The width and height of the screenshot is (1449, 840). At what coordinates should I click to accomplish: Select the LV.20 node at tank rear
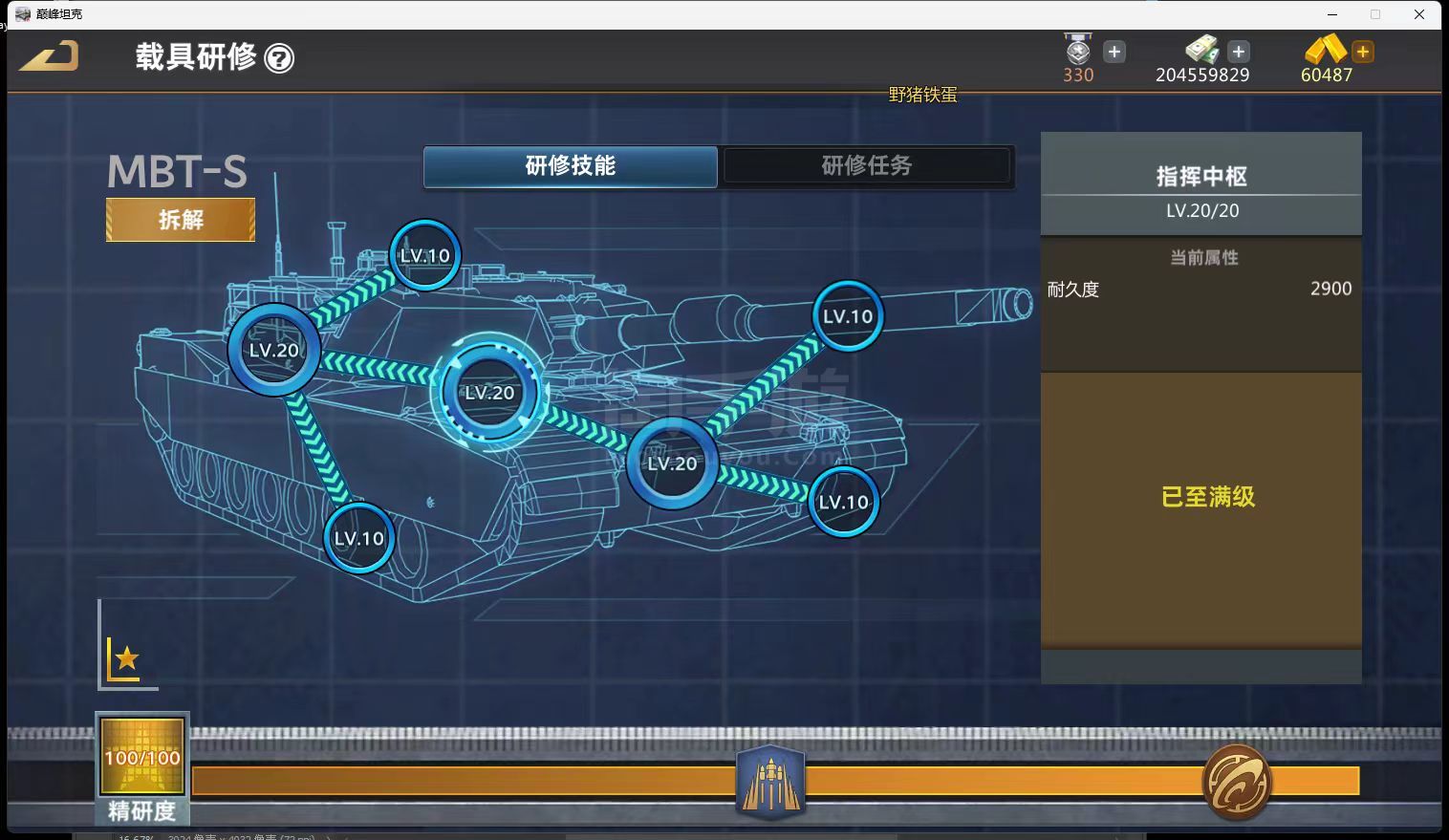click(x=274, y=351)
